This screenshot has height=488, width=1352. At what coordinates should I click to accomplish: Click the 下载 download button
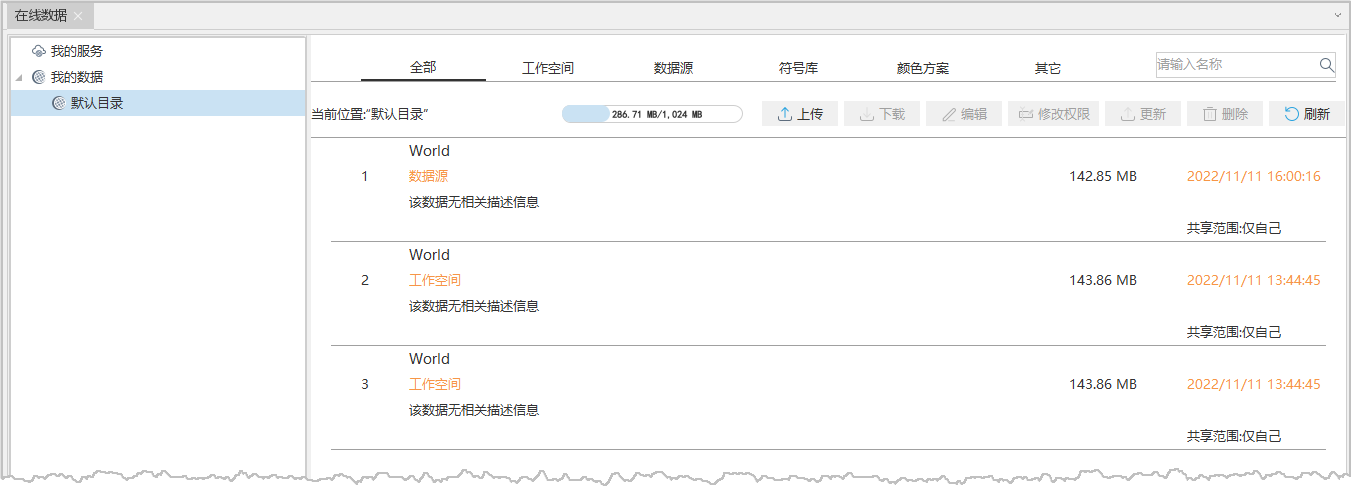pos(882,114)
